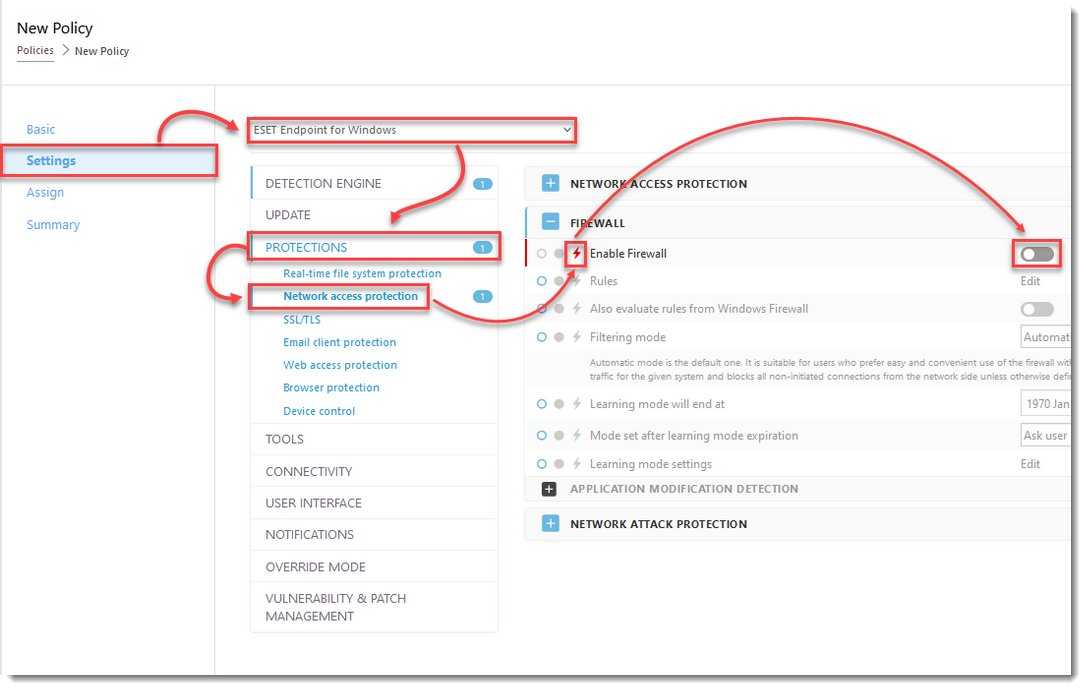This screenshot has height=690, width=1086.
Task: Click the count badge on Detection Engine
Action: (482, 184)
